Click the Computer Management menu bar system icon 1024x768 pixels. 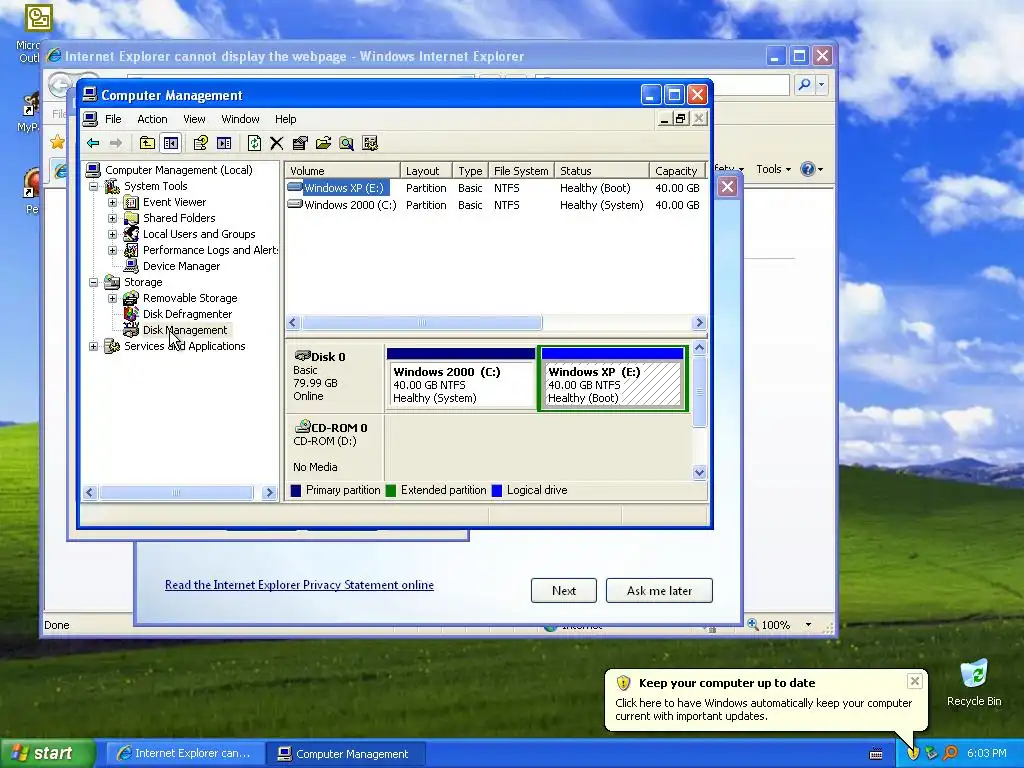click(90, 119)
